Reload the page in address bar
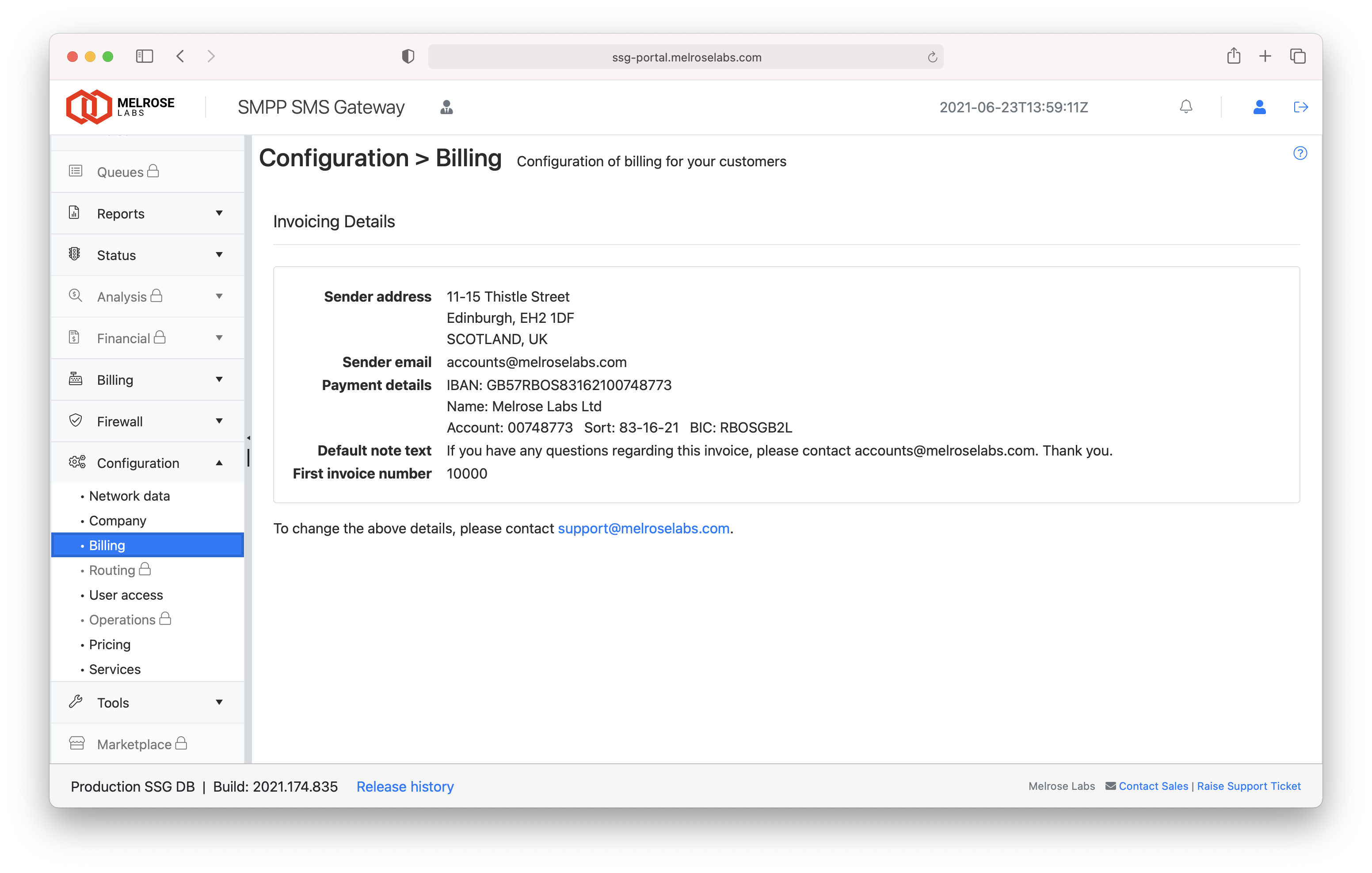The height and width of the screenshot is (873, 1372). (x=932, y=57)
